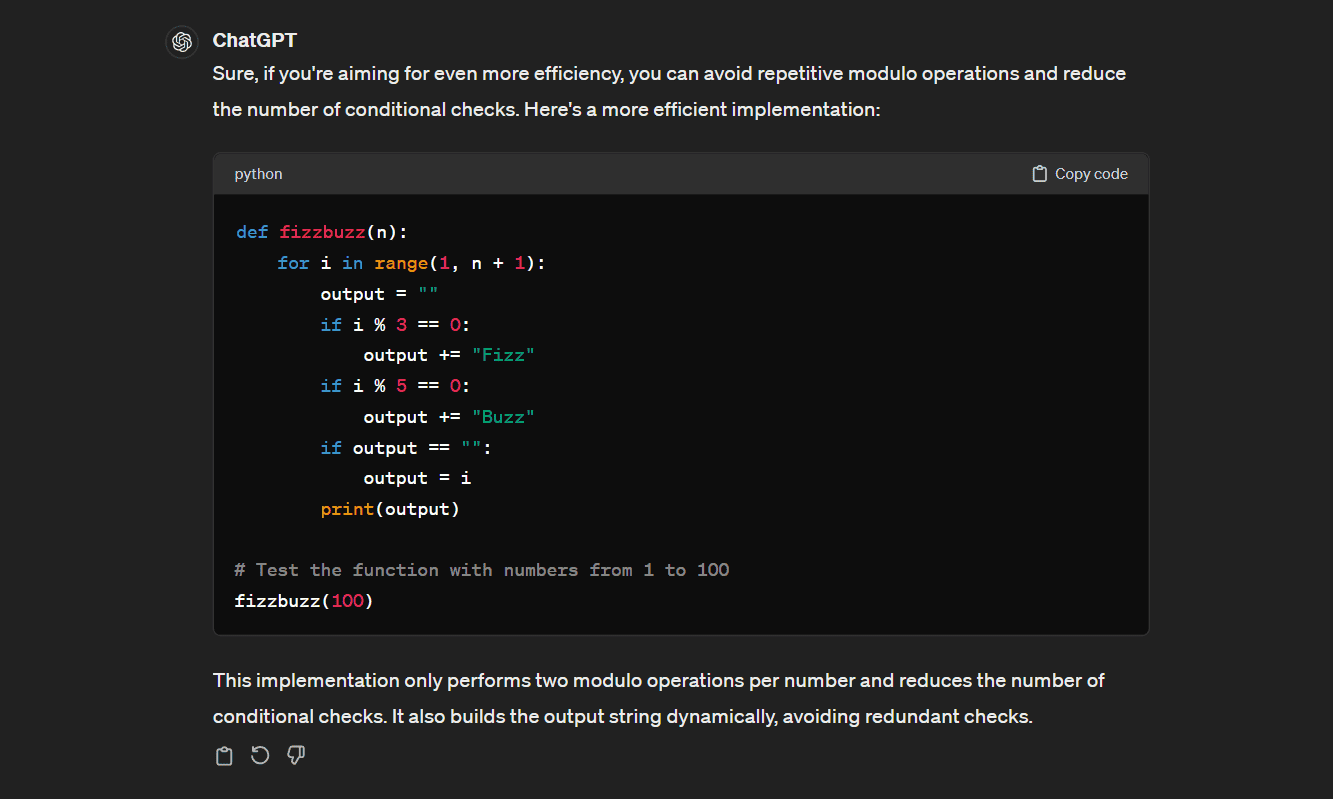
Task: Click the "python" language label
Action: click(x=258, y=174)
